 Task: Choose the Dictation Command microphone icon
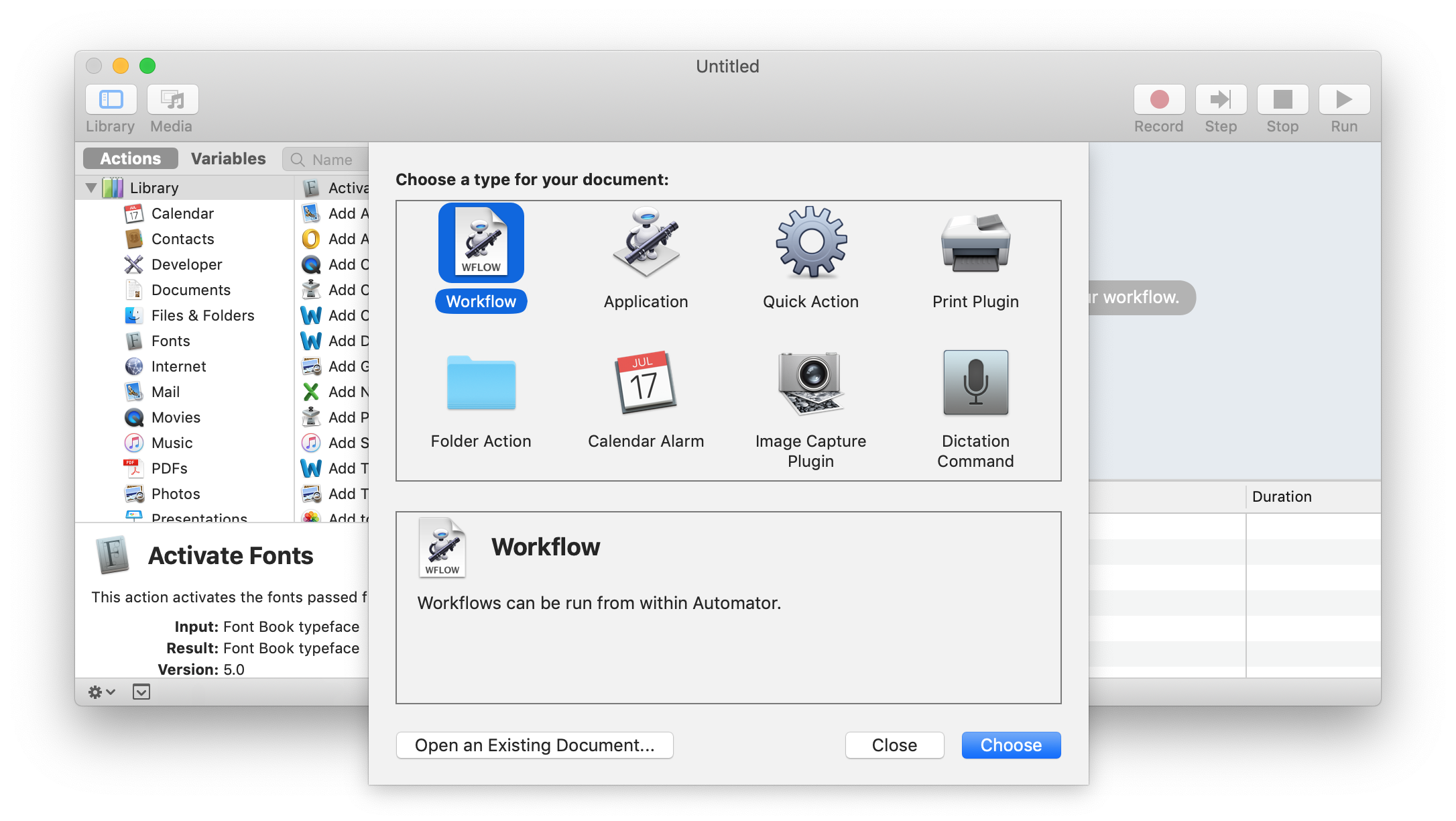click(975, 382)
